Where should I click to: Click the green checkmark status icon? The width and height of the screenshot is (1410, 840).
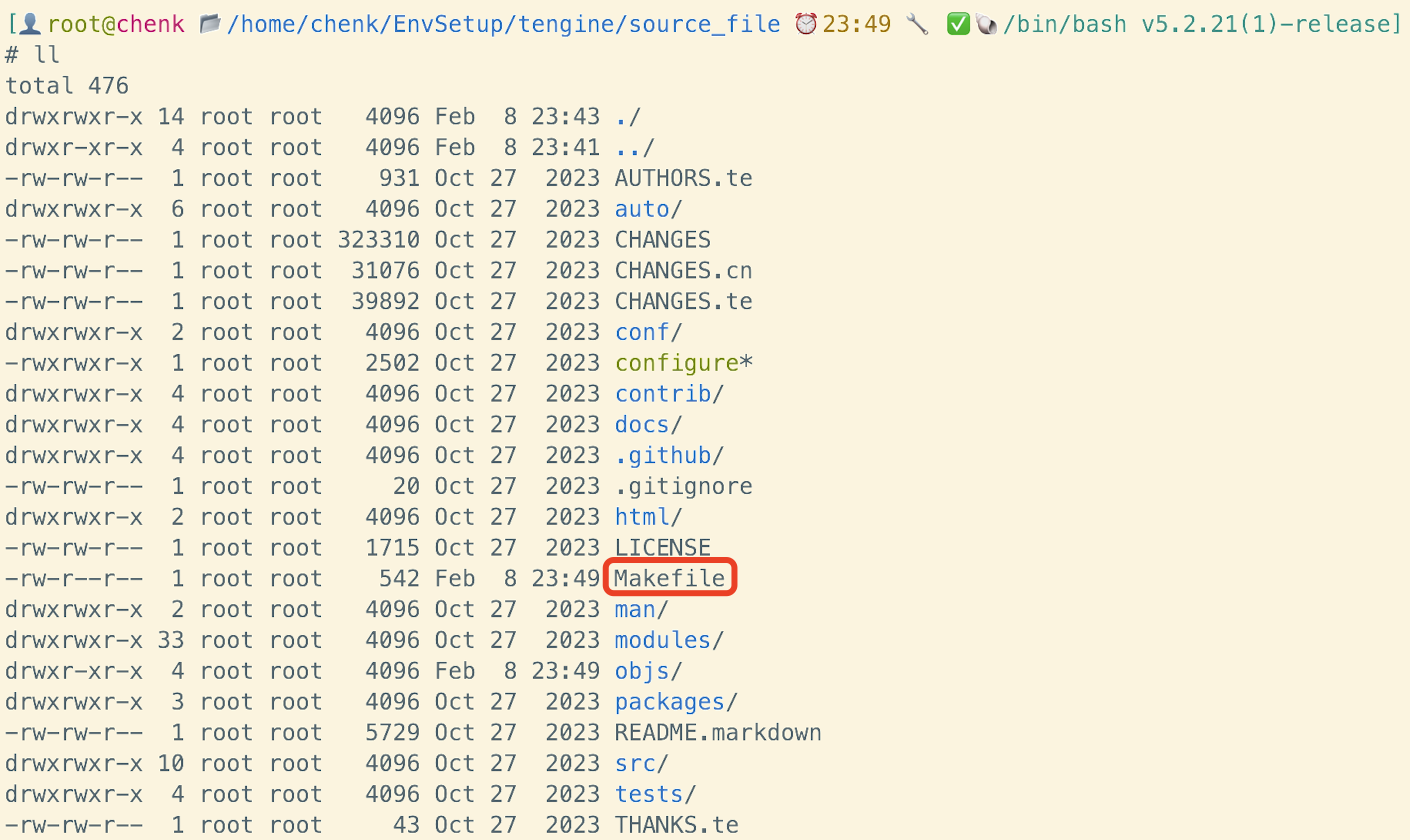point(958,24)
